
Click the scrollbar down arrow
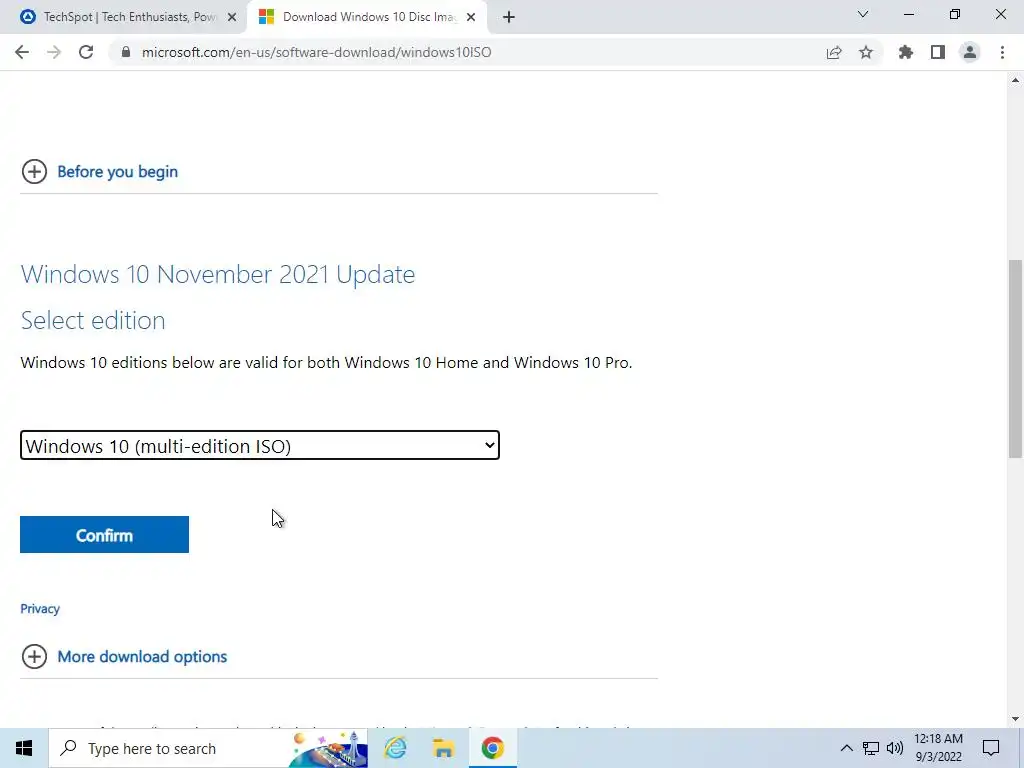[1015, 719]
